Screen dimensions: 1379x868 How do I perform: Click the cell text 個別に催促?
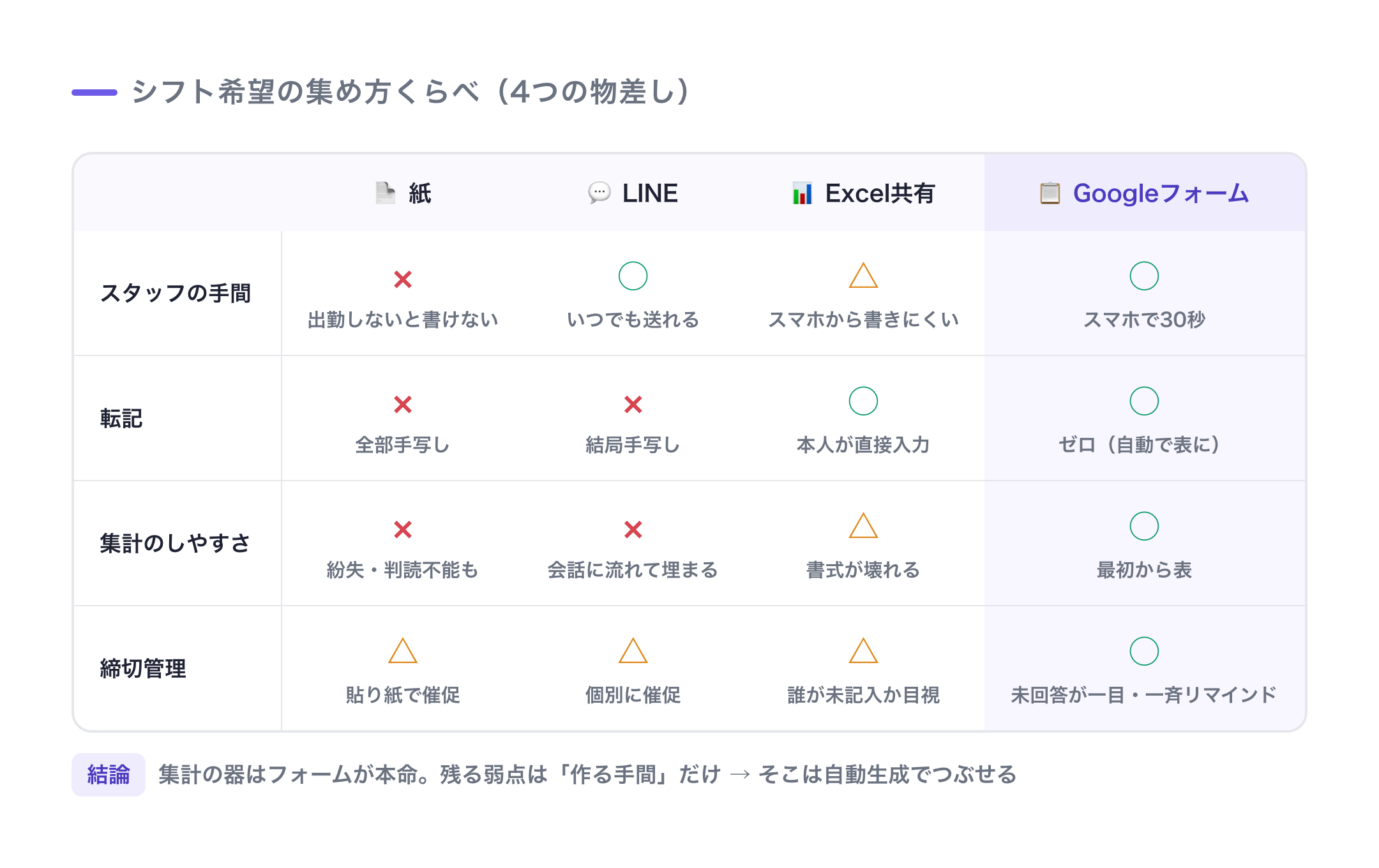[633, 695]
